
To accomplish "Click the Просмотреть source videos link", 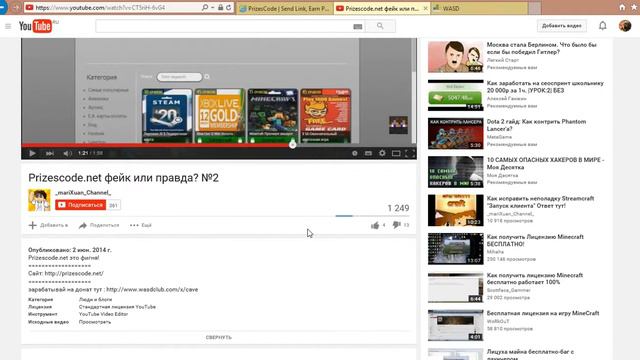I will pos(95,322).
